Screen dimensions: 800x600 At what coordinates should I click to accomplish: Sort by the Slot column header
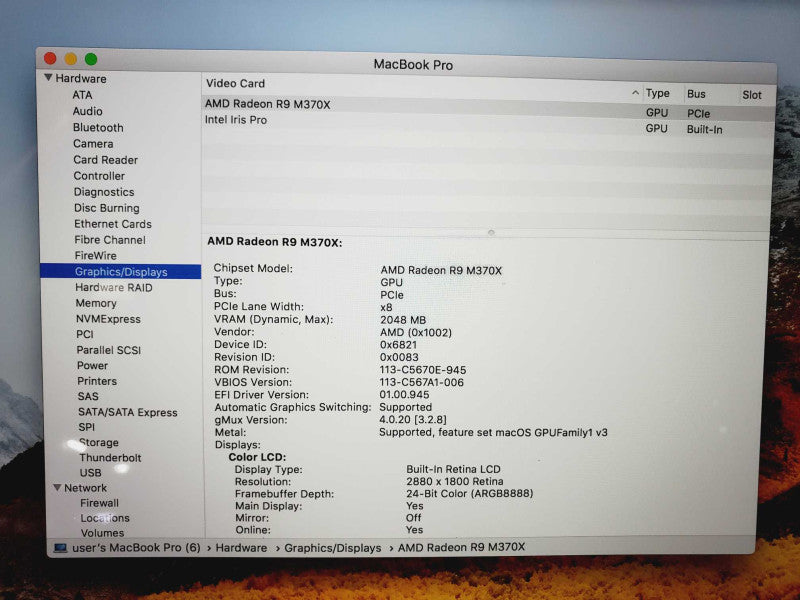[752, 95]
